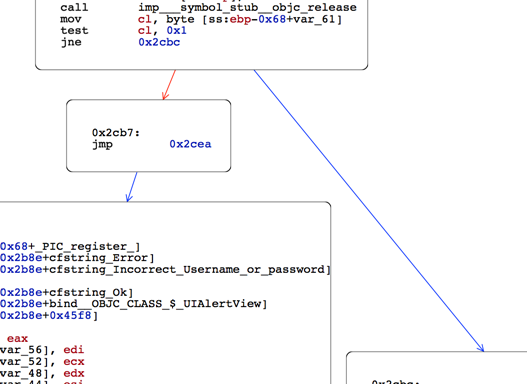Select the 0x2cb7 block label
Image resolution: width=527 pixels, height=384 pixels.
(x=116, y=133)
